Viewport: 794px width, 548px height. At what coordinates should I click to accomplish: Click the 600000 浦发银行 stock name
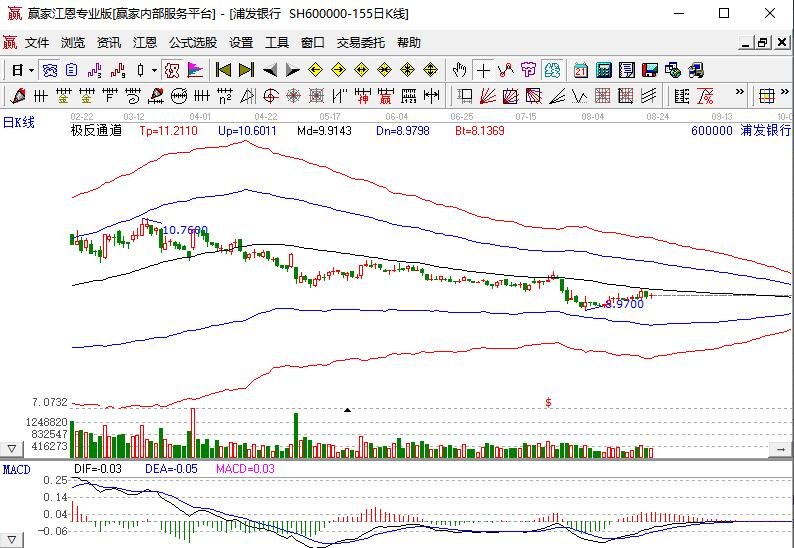pos(741,131)
